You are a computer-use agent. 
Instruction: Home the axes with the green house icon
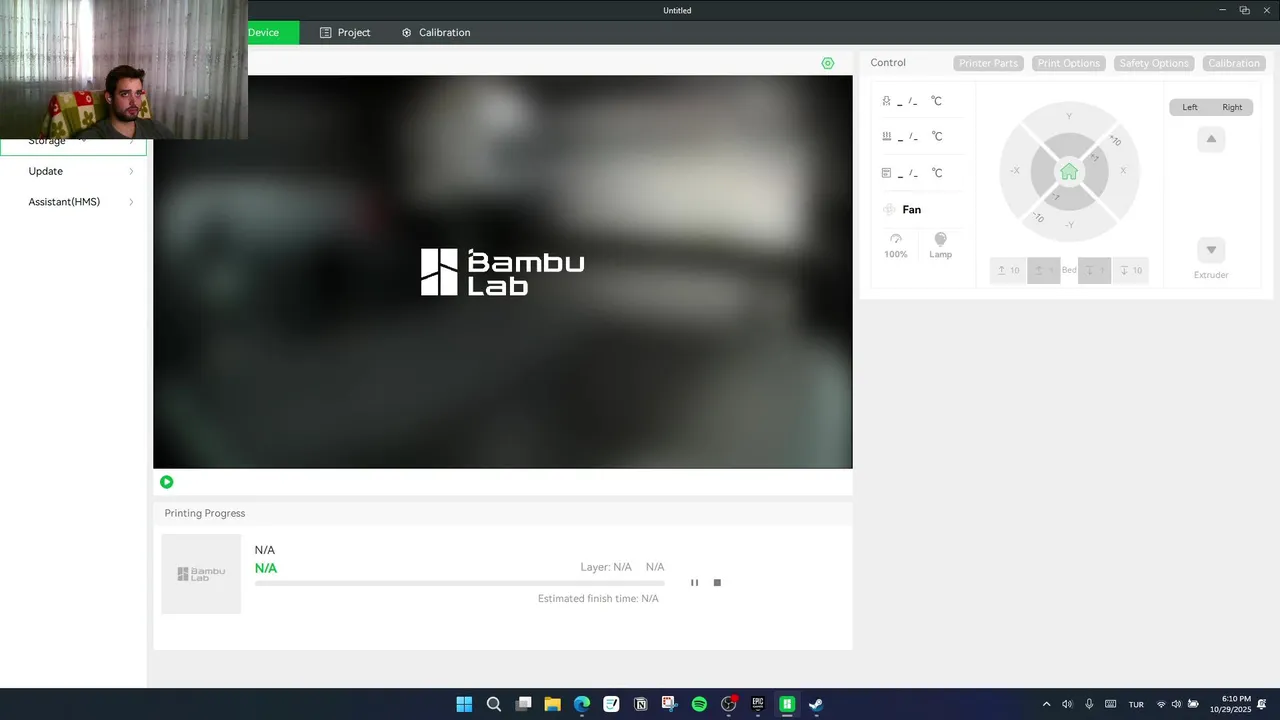1069,172
